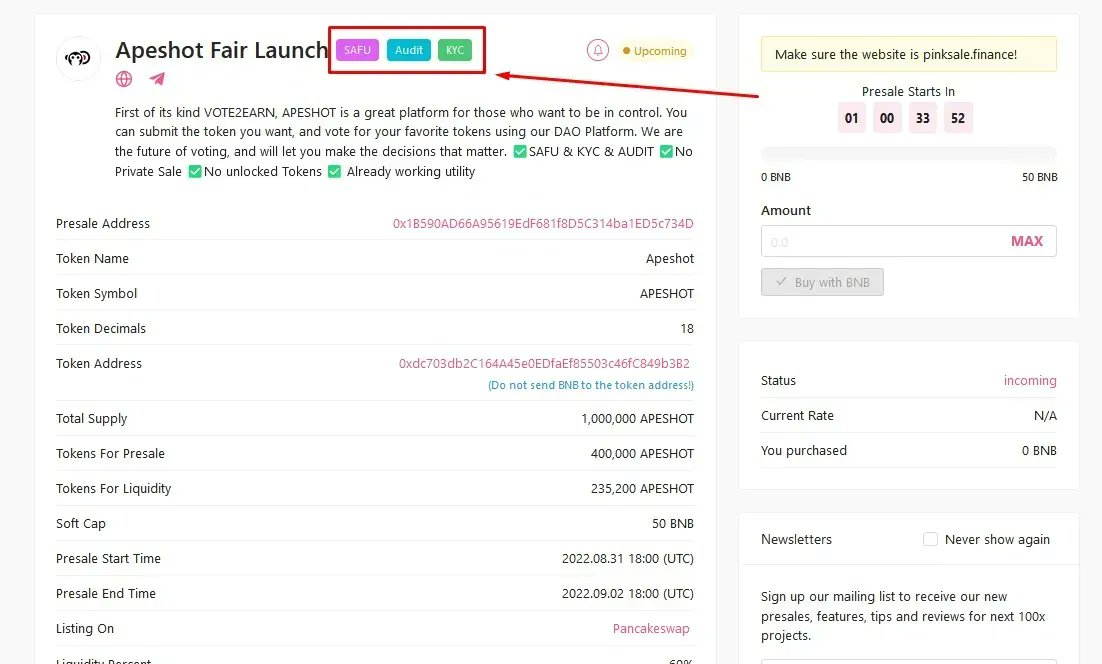The width and height of the screenshot is (1102, 664).
Task: Click the Token Decimals value 18
Action: pyautogui.click(x=687, y=328)
